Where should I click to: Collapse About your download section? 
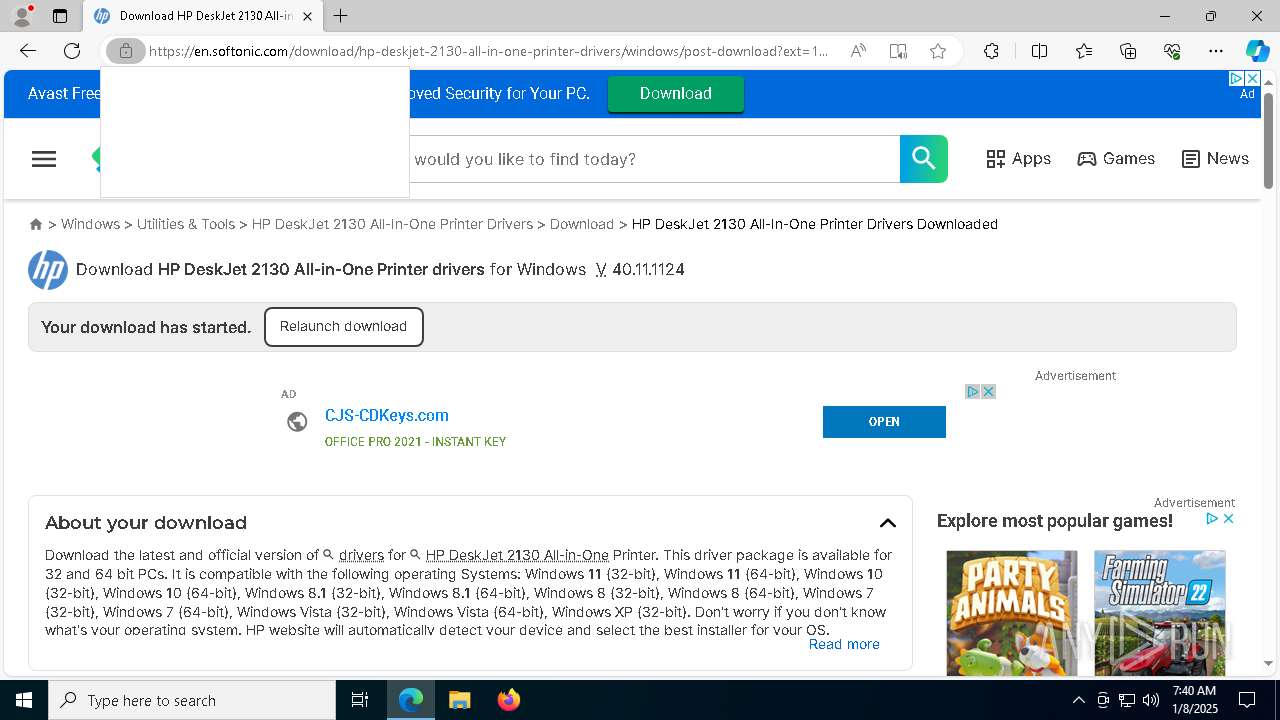pos(888,523)
